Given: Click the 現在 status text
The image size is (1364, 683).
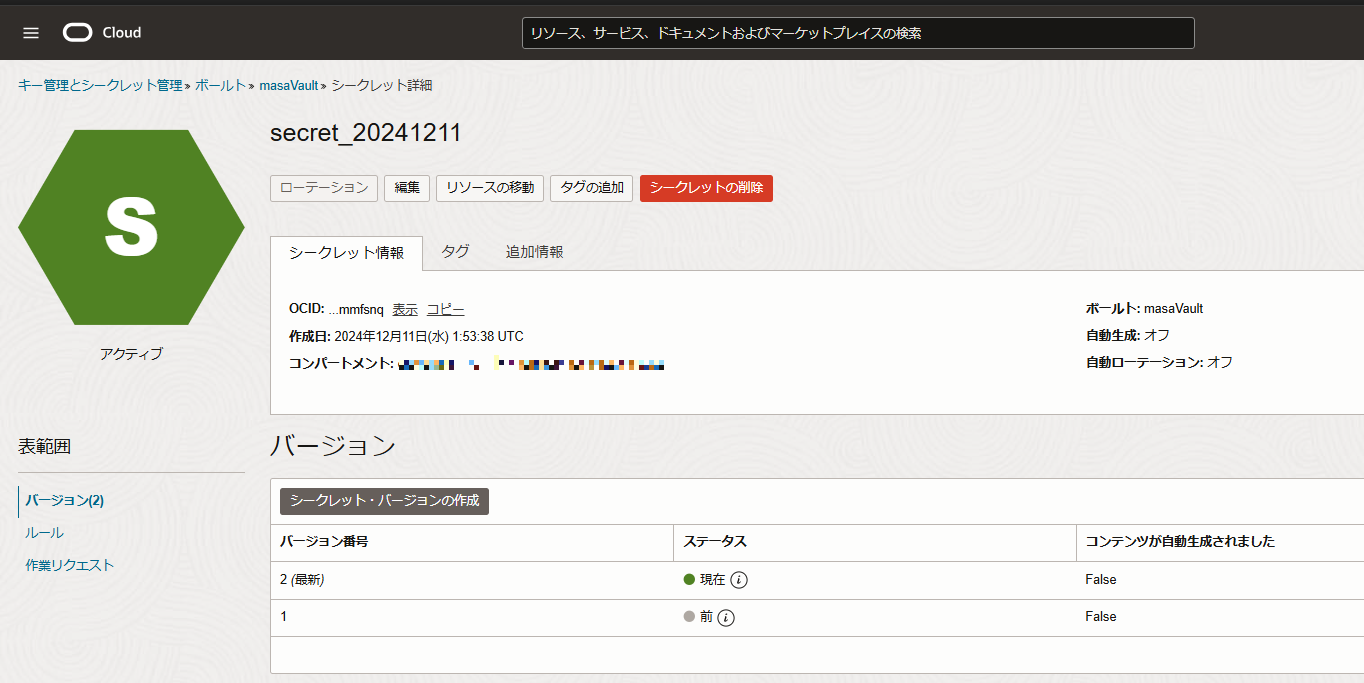Looking at the screenshot, I should coord(712,580).
